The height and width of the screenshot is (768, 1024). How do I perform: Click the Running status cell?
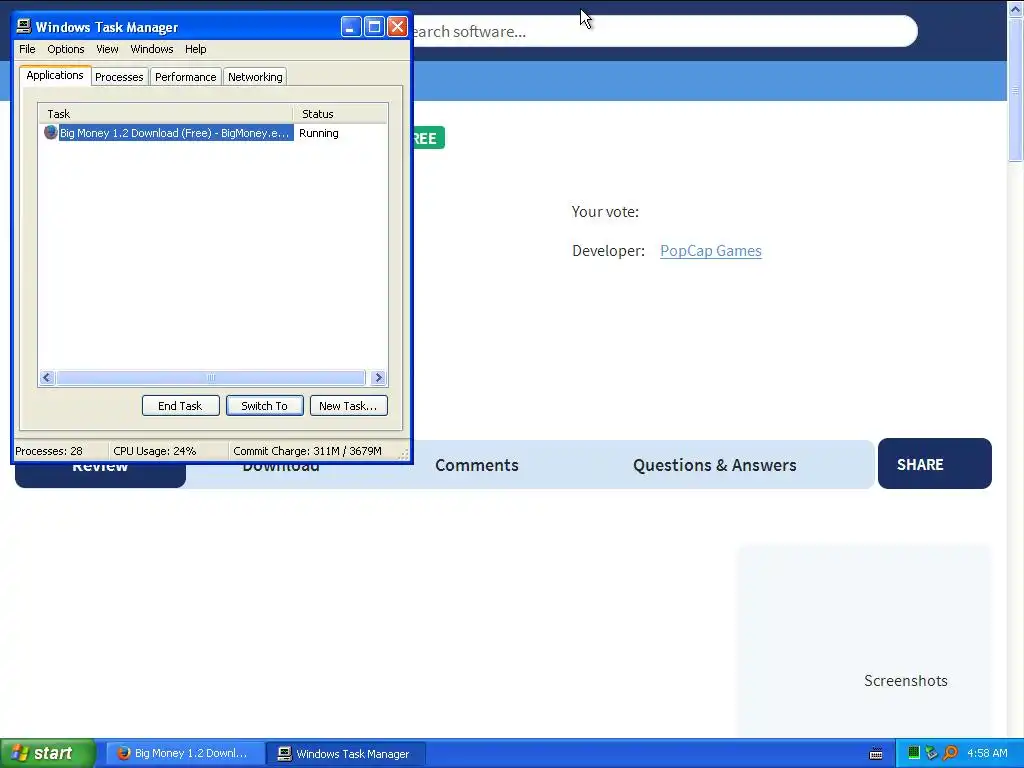coord(319,133)
